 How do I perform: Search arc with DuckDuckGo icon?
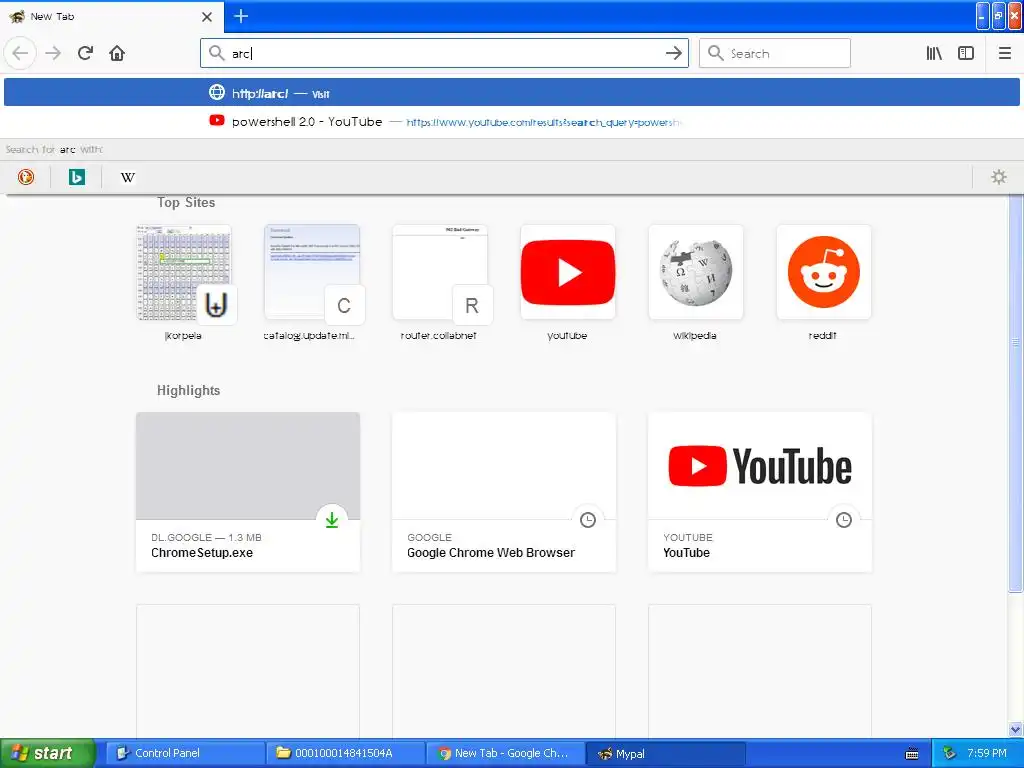[26, 177]
